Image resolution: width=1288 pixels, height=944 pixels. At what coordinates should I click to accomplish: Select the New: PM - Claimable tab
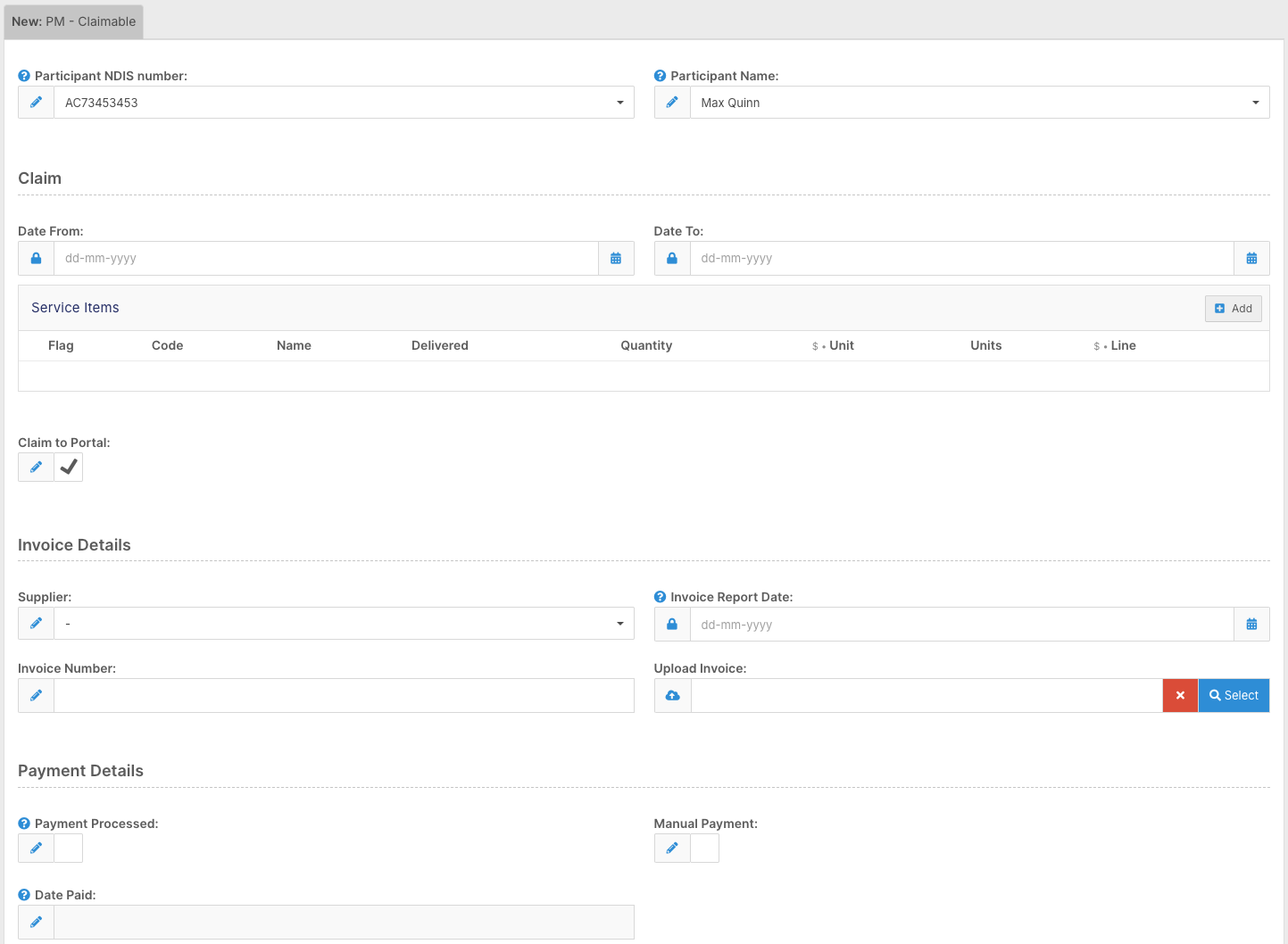point(74,21)
